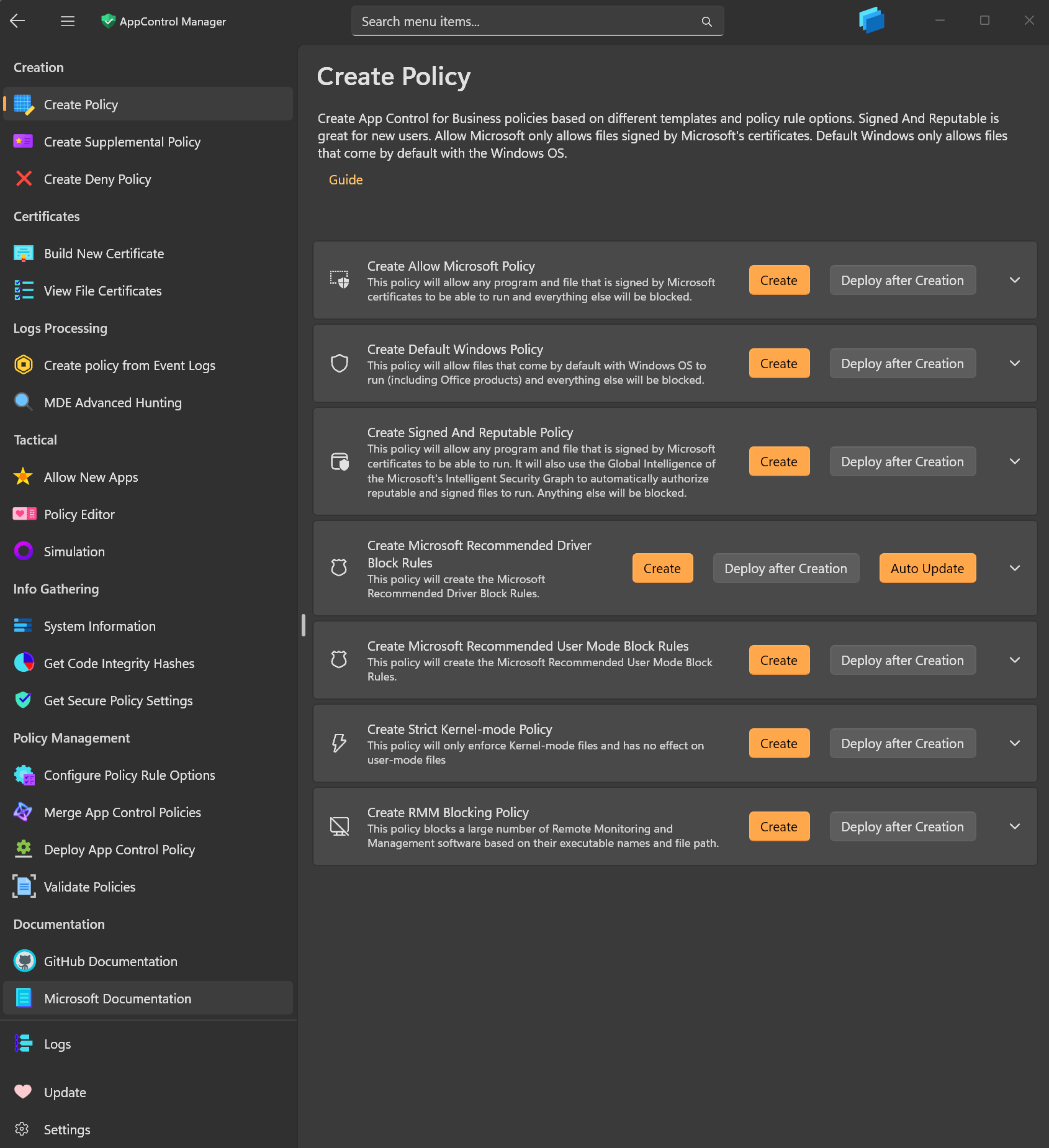
Task: Toggle Deploy after Creation for RMM Blocking Policy
Action: [902, 827]
